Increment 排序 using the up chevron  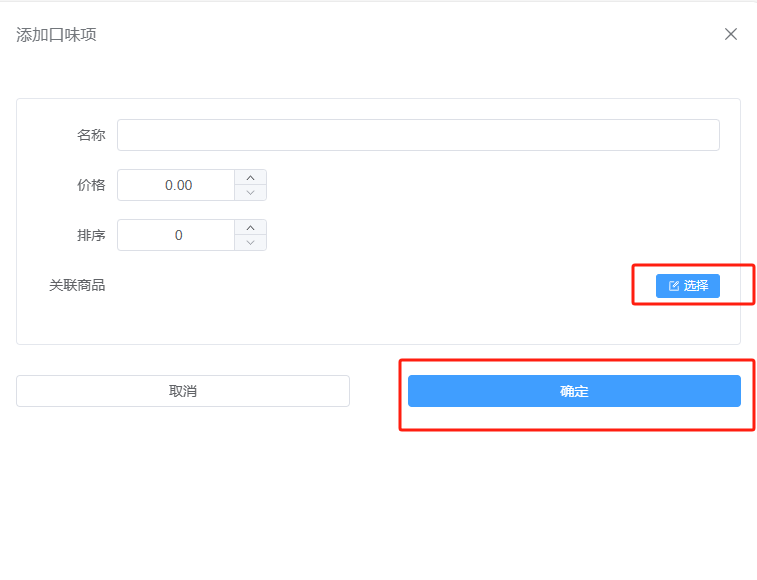tap(250, 228)
